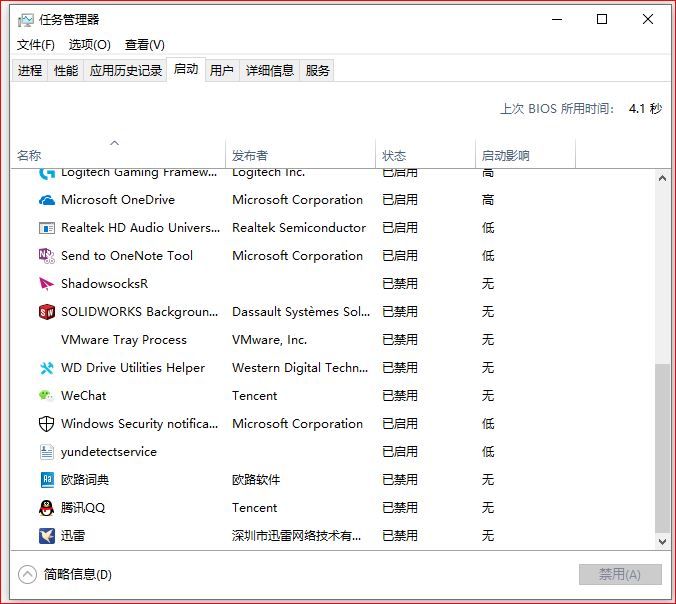
Task: Click publisher 欧路软件
Action: coord(256,480)
